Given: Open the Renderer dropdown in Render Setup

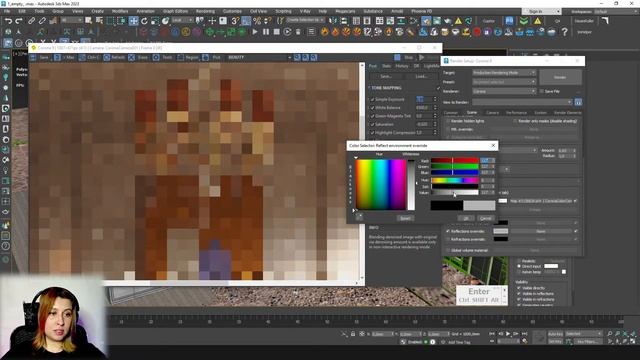Looking at the screenshot, I should click(x=504, y=91).
